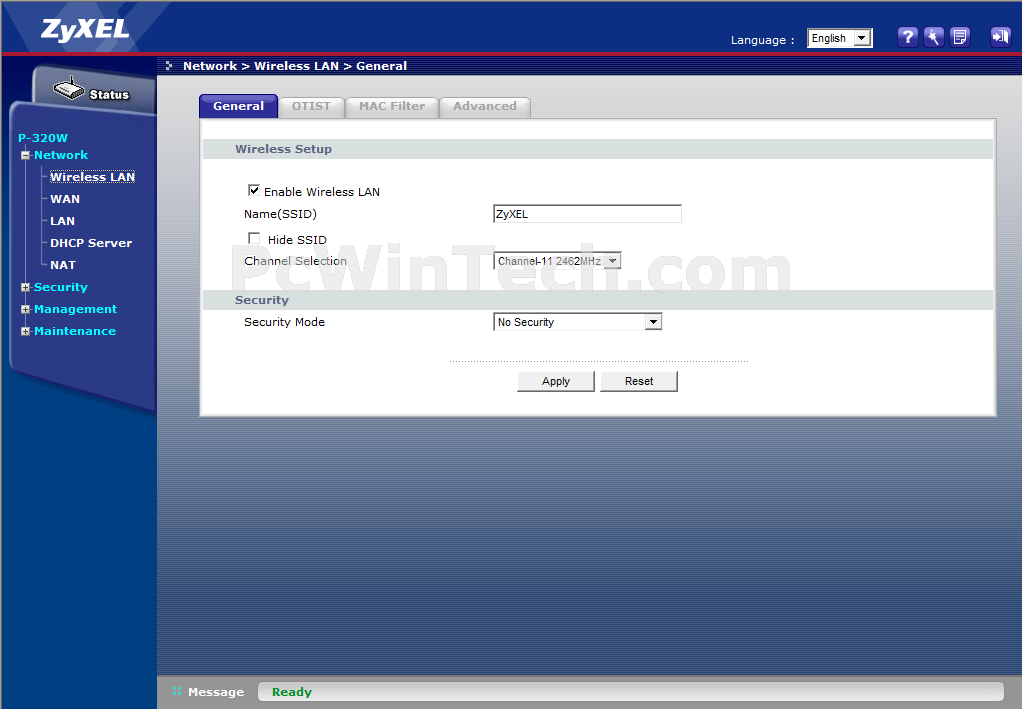Click the Security Mode label
The image size is (1022, 709).
click(284, 322)
